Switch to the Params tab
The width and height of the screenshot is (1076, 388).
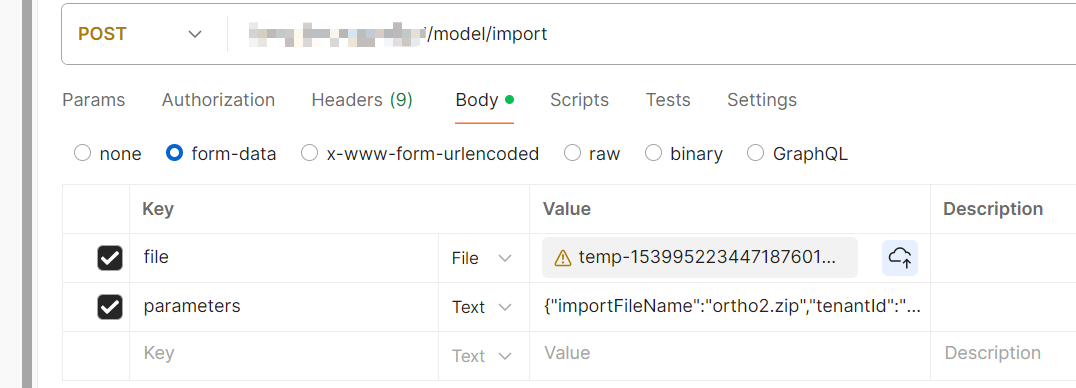[x=94, y=100]
